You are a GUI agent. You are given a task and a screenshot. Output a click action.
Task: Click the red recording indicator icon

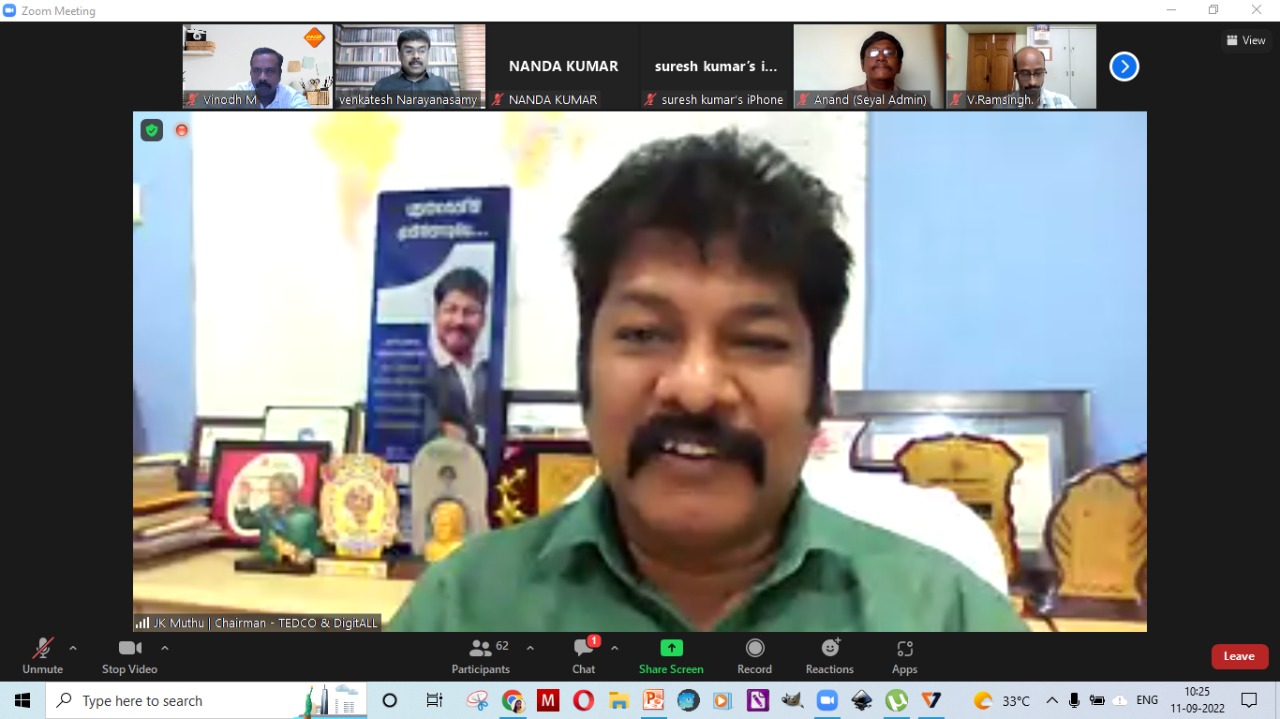182,130
